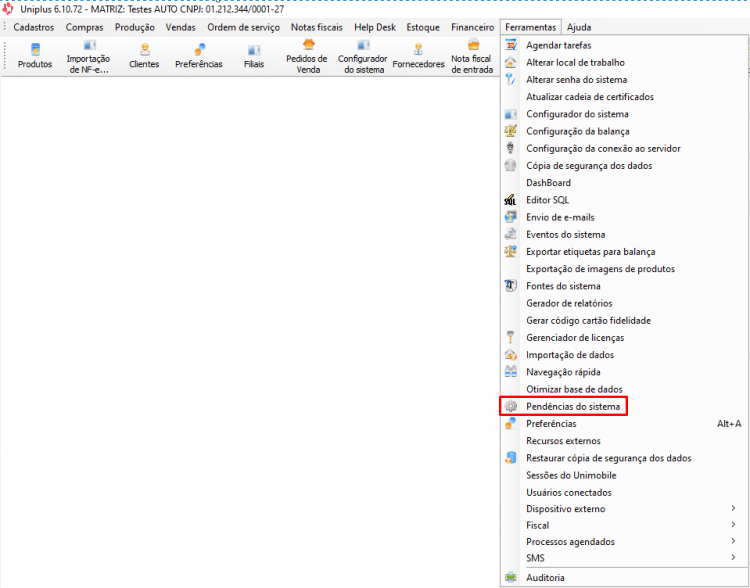Click the Eventos do sistema icon
Viewport: 750px width, 588px height.
click(511, 234)
